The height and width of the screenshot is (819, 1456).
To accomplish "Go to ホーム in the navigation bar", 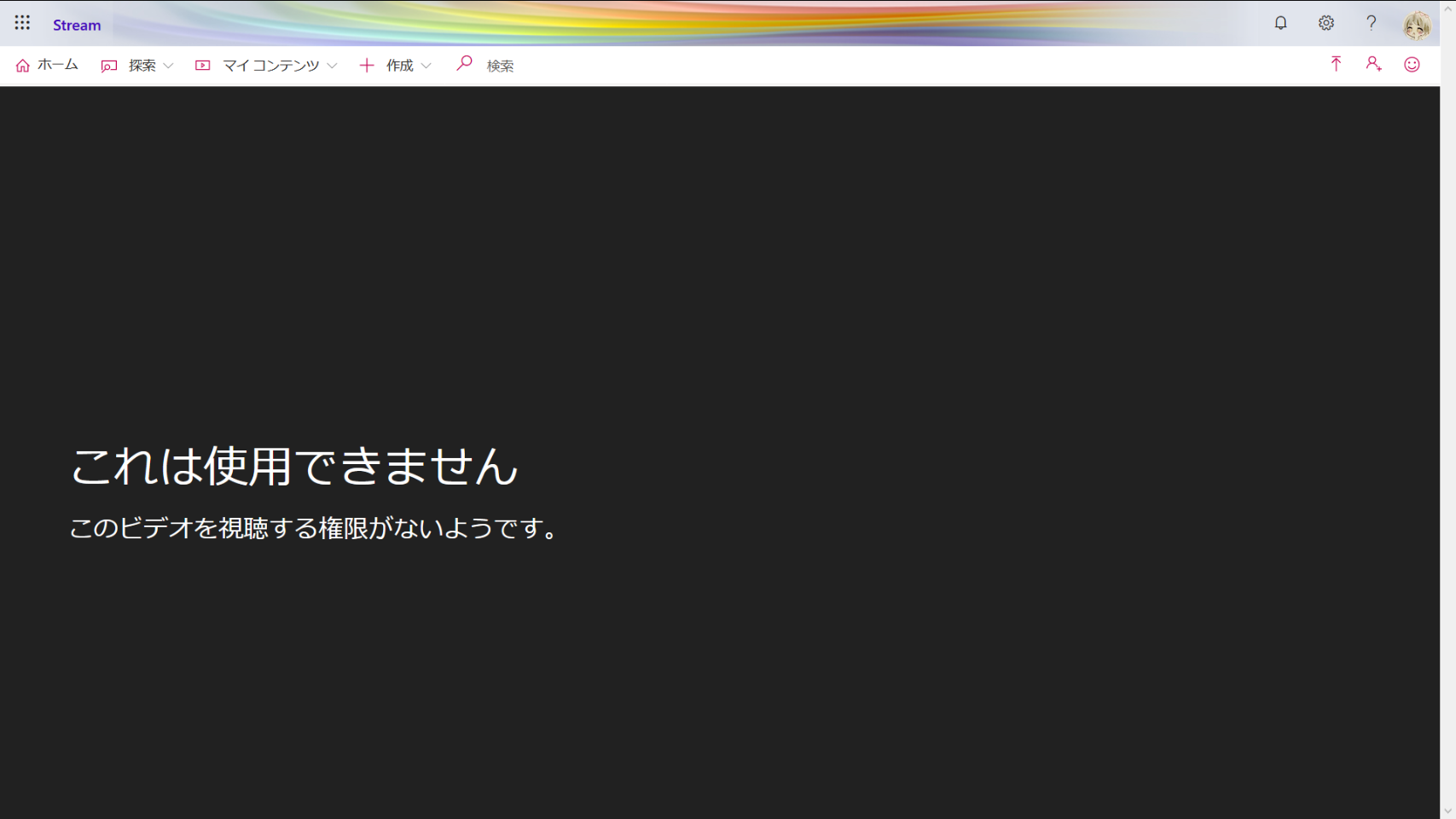I will pyautogui.click(x=47, y=65).
